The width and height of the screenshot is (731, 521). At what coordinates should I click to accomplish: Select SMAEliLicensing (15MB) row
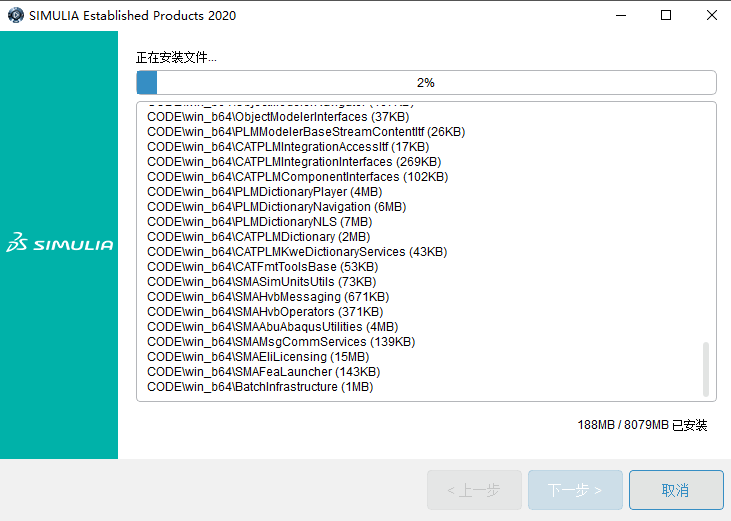258,356
